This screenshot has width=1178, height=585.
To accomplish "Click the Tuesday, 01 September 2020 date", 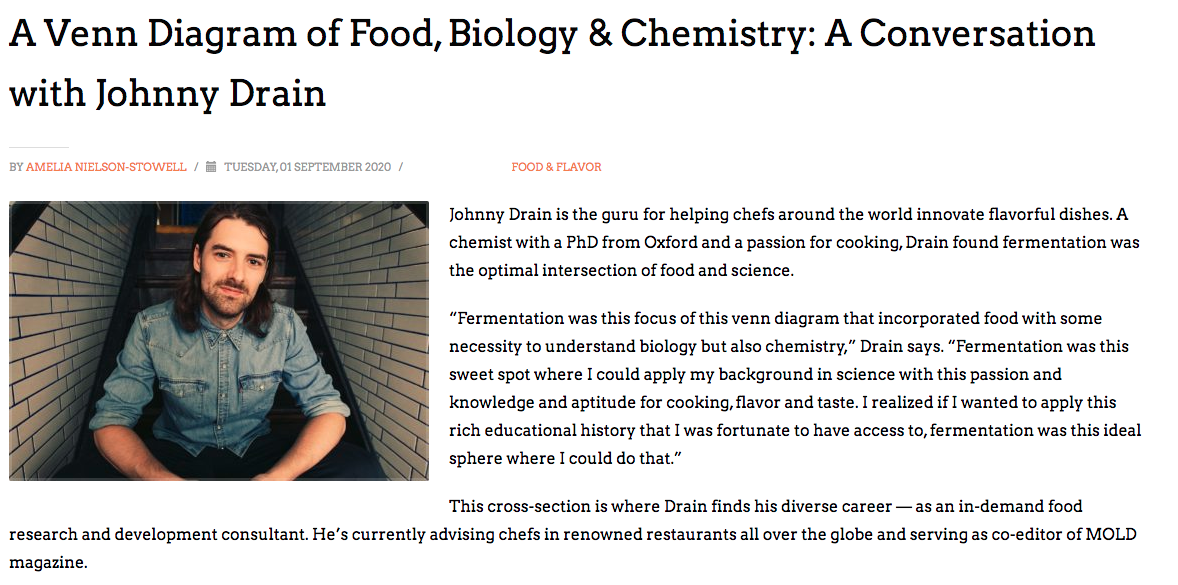I will point(307,167).
